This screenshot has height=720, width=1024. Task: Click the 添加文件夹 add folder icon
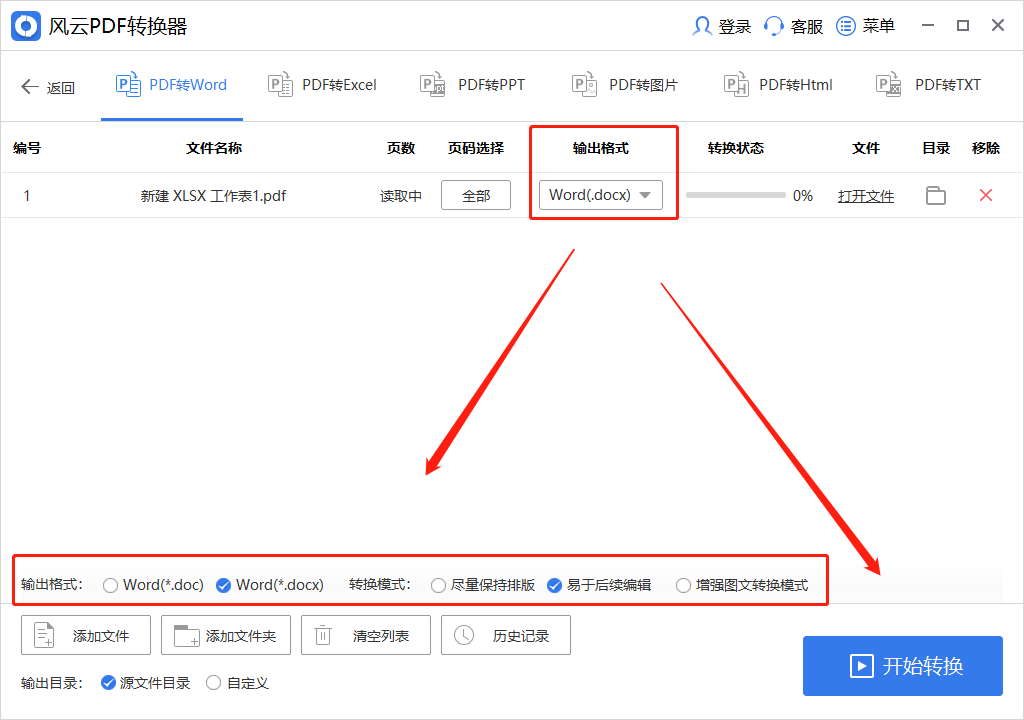point(185,634)
